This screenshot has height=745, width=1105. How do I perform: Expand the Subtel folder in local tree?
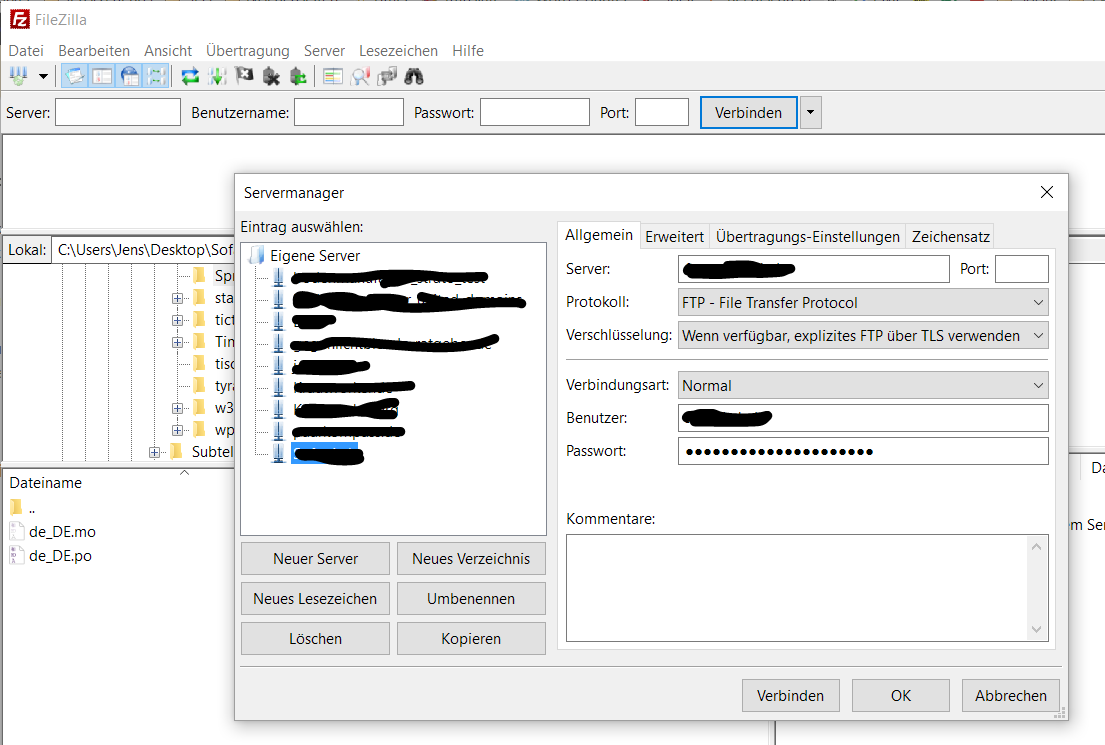pos(154,452)
